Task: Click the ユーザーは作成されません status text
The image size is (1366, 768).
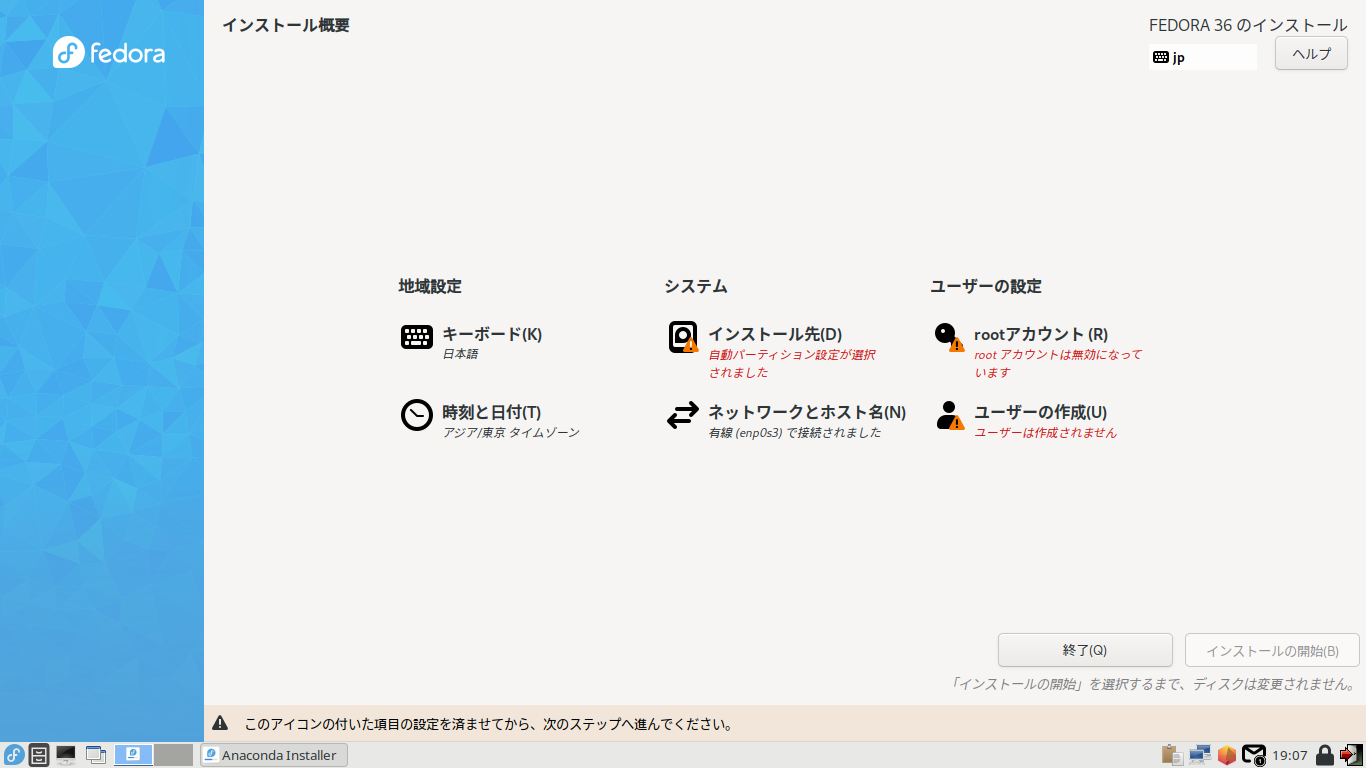Action: 1045,433
